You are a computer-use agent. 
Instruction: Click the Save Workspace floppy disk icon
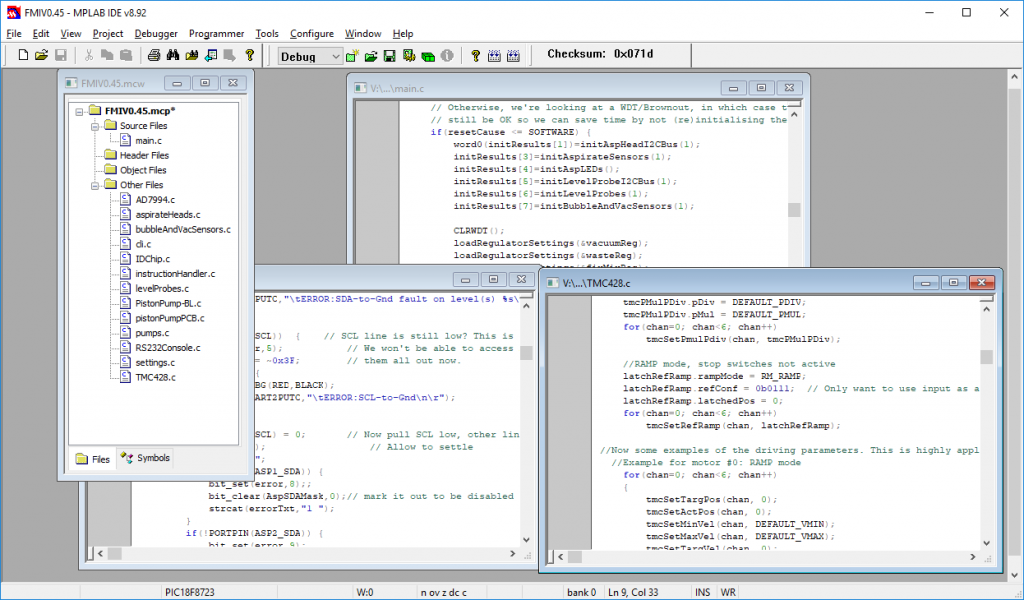click(x=389, y=56)
